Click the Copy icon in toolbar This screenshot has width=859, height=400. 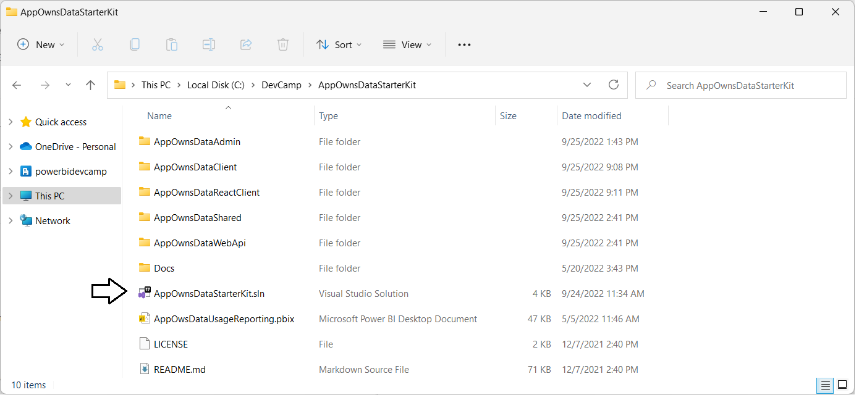[x=134, y=45]
